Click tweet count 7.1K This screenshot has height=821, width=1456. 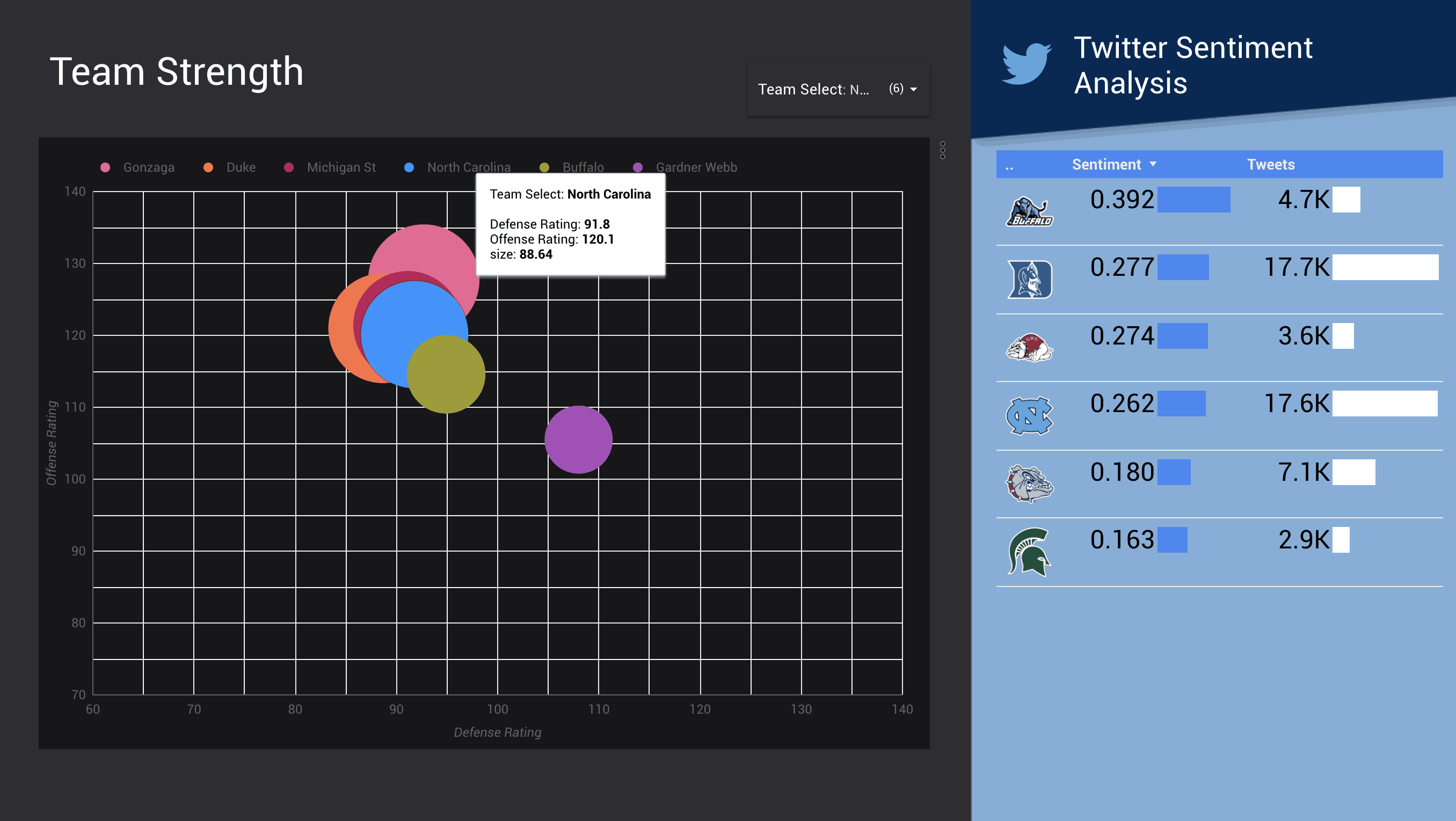[1304, 472]
